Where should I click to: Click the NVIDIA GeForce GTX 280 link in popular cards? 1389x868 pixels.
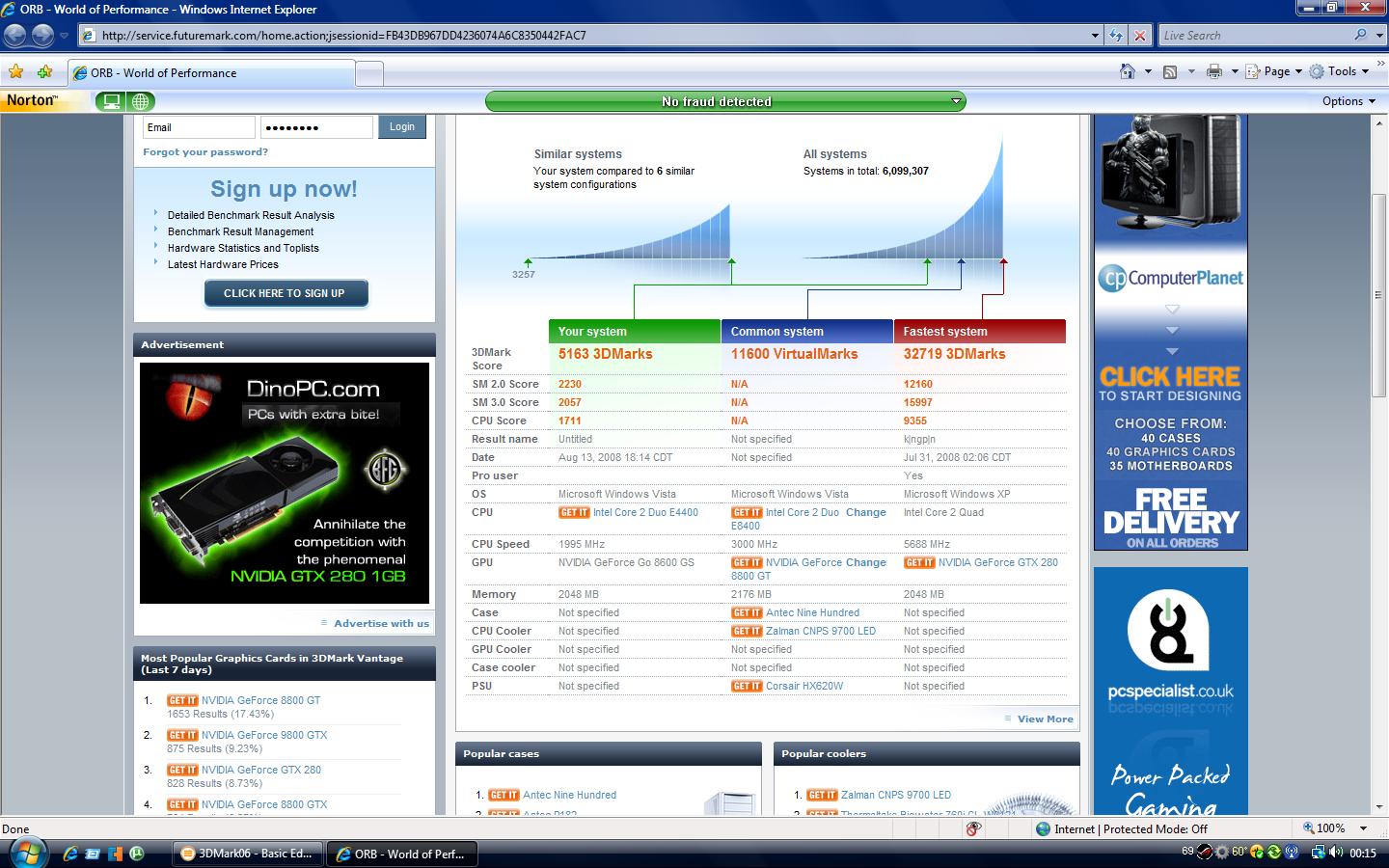click(x=261, y=771)
